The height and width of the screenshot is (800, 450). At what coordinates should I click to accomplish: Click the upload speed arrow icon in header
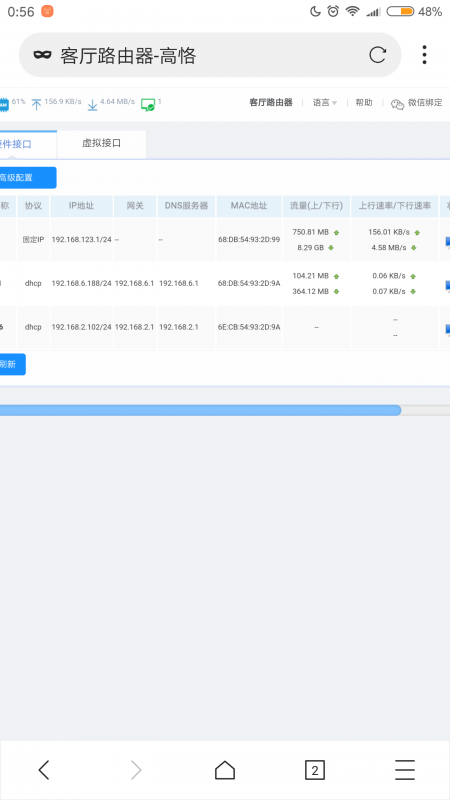coord(36,105)
